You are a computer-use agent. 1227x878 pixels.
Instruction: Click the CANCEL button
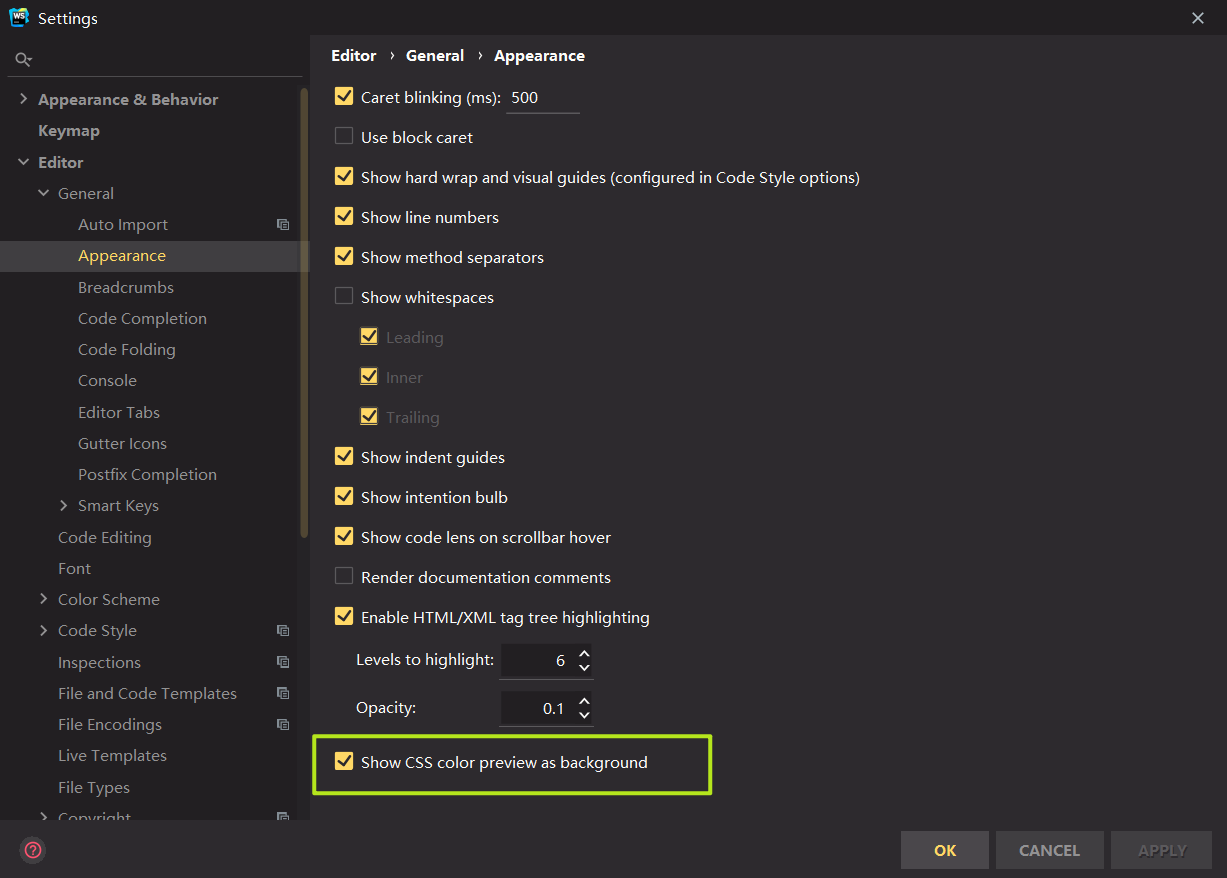pos(1049,850)
